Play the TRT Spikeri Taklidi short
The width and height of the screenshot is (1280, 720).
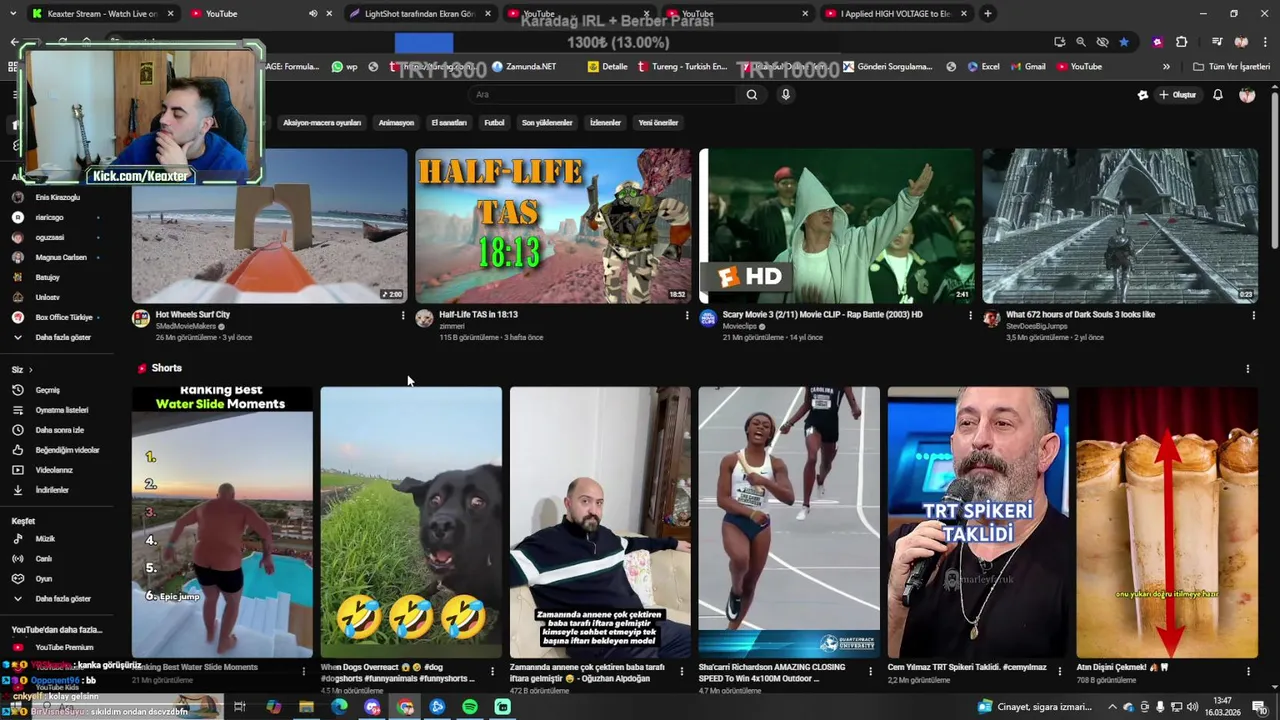pyautogui.click(x=978, y=522)
